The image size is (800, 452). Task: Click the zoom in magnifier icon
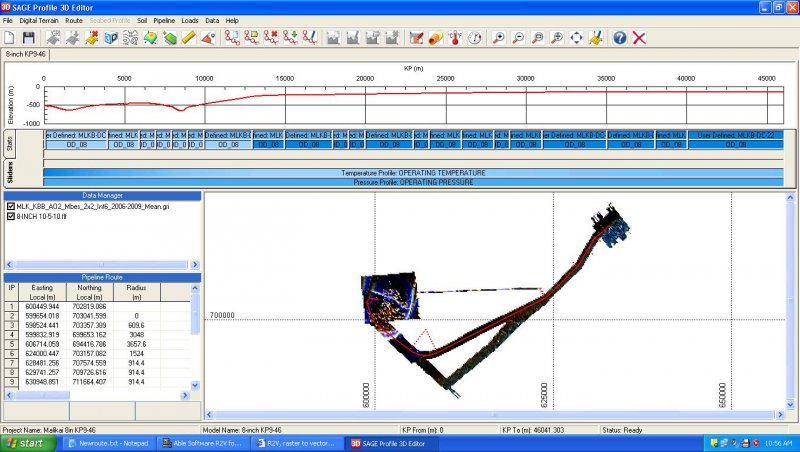pos(498,38)
